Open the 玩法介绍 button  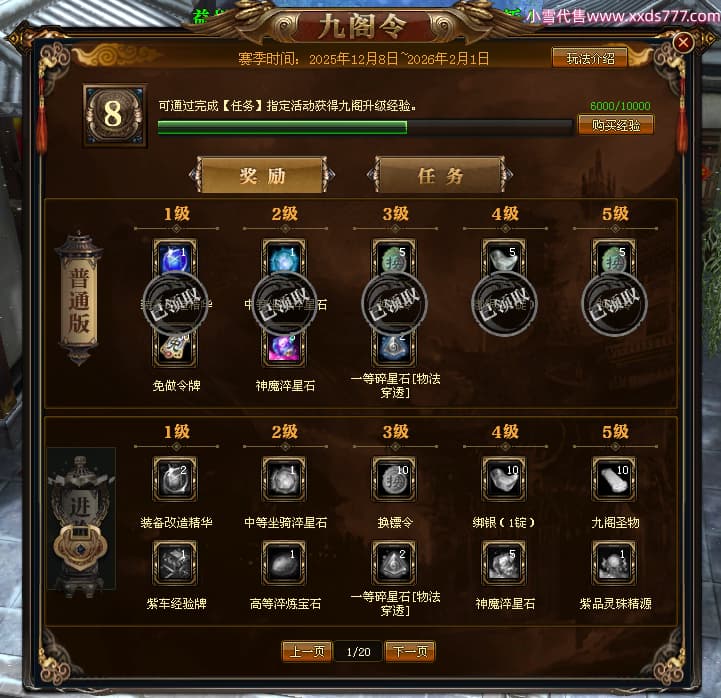click(590, 58)
